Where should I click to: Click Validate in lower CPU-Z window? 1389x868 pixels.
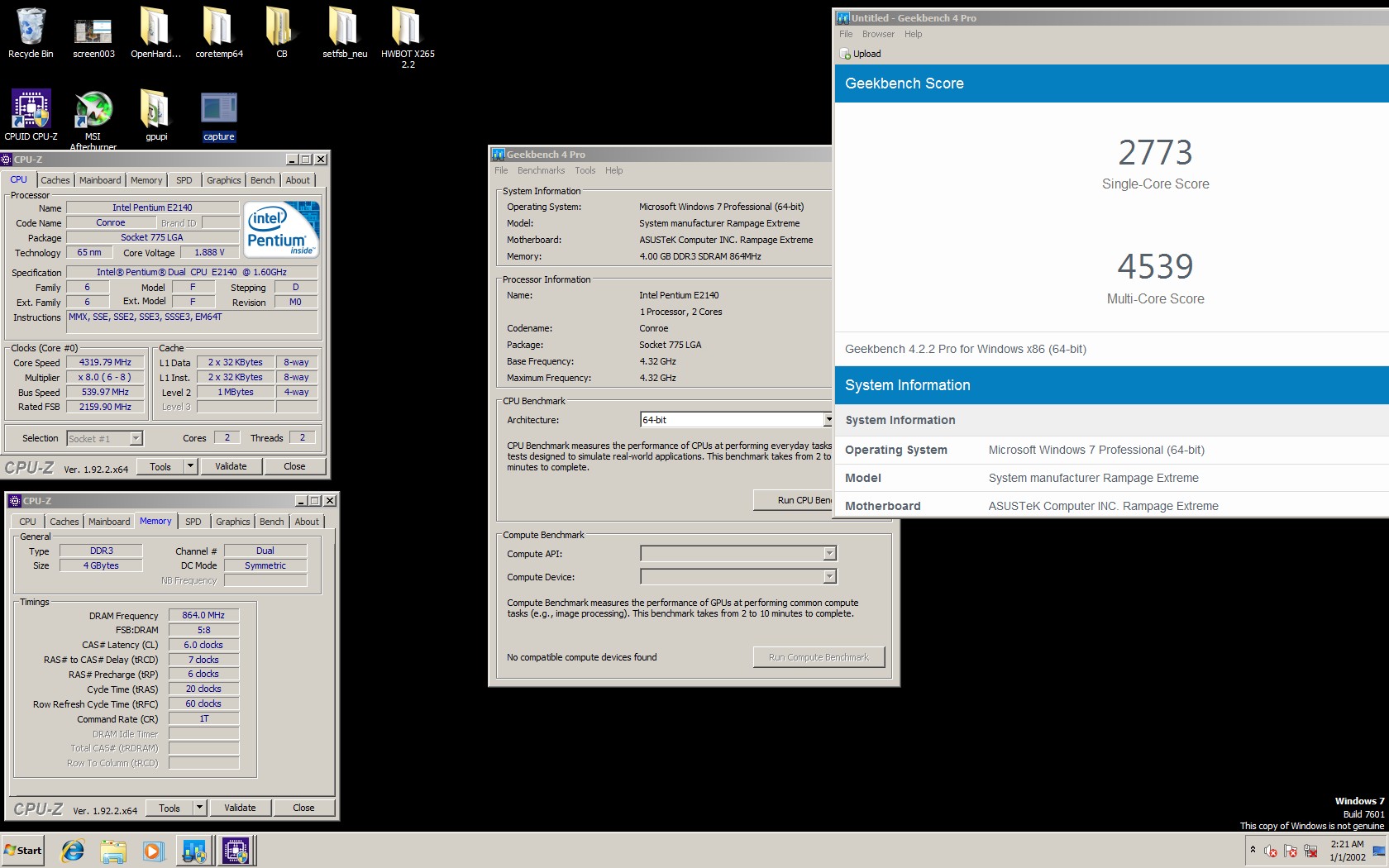[x=240, y=808]
